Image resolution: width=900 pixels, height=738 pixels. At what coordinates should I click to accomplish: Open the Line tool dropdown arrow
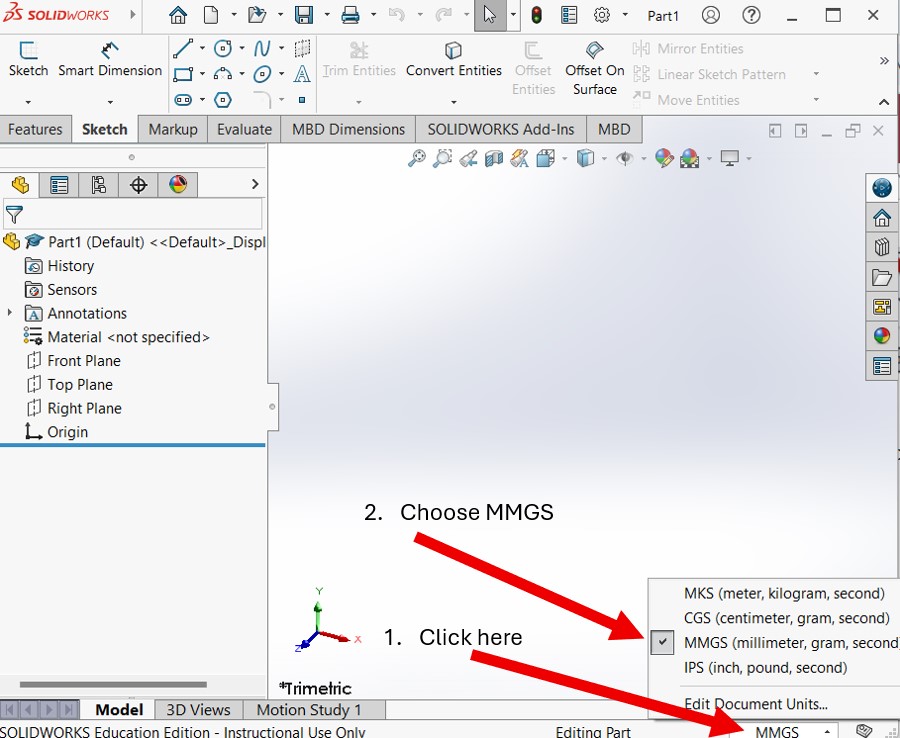click(202, 49)
